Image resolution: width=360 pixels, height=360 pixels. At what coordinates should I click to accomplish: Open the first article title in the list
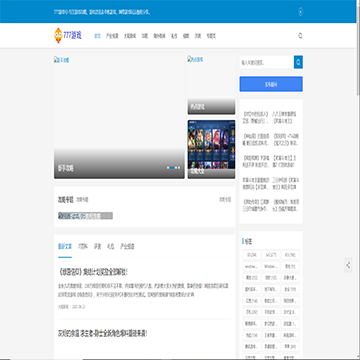coord(93,272)
